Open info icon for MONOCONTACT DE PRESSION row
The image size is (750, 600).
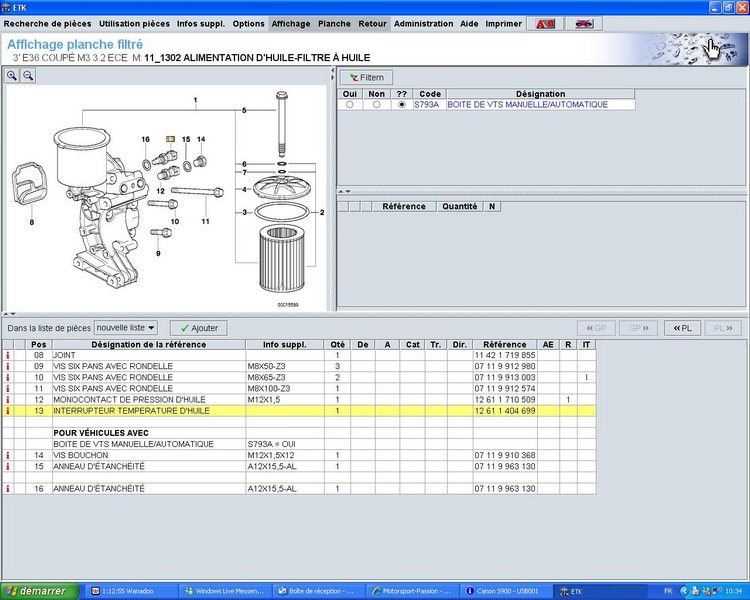point(8,400)
